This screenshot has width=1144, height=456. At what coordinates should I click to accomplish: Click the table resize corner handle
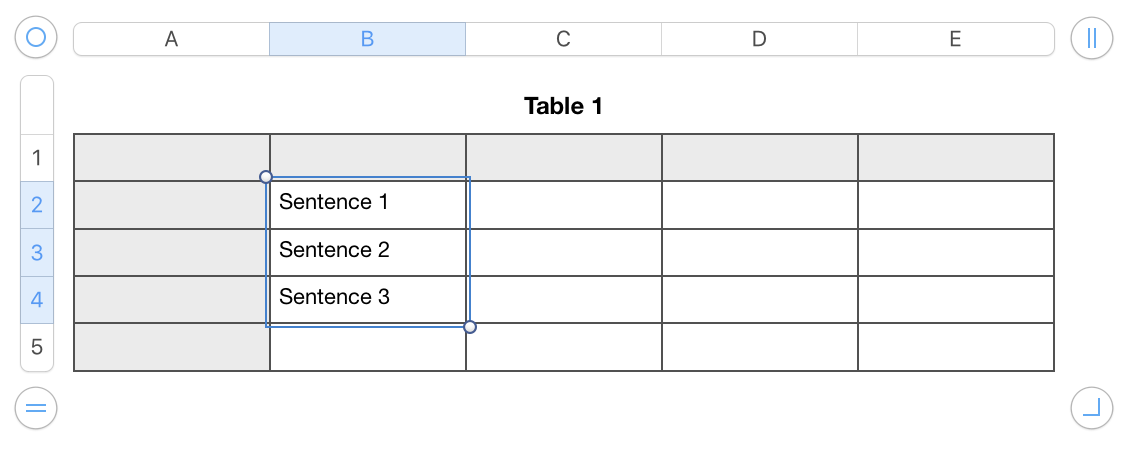click(1091, 408)
